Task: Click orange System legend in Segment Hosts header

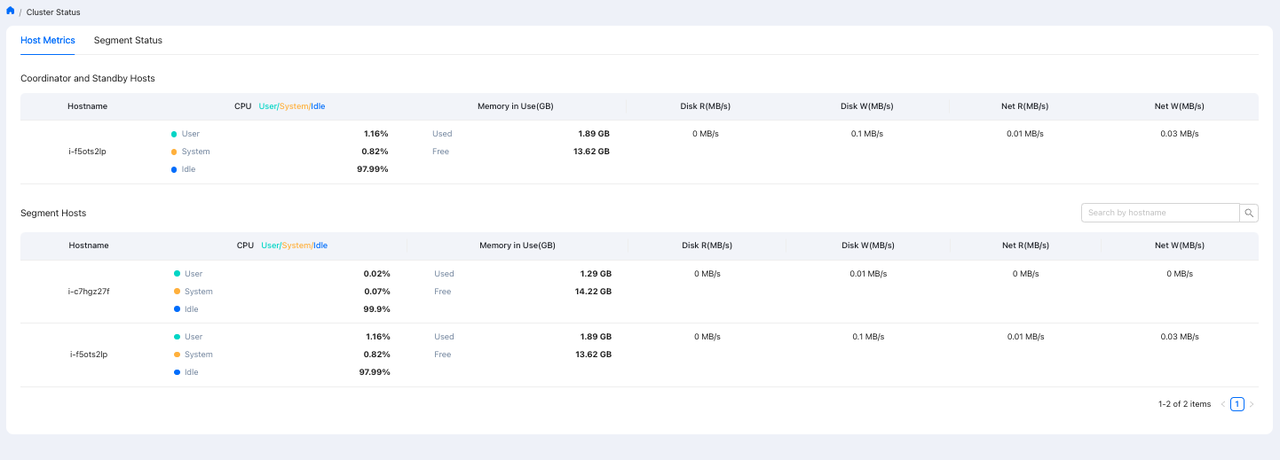Action: tap(296, 245)
